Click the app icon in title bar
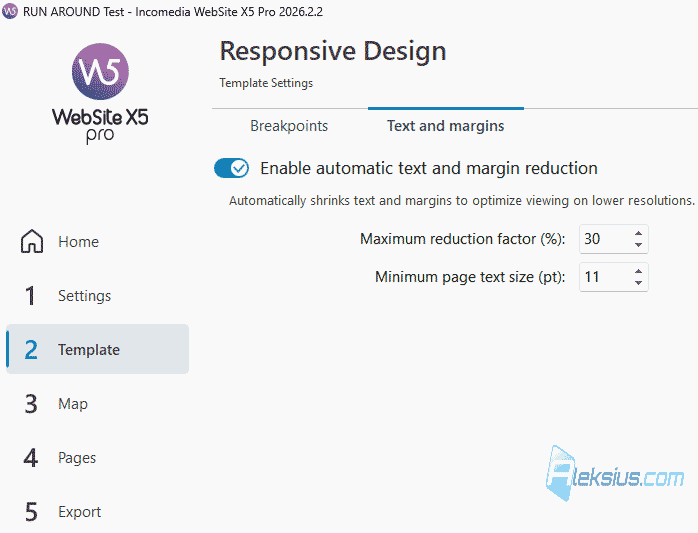The width and height of the screenshot is (698, 533). tap(10, 11)
